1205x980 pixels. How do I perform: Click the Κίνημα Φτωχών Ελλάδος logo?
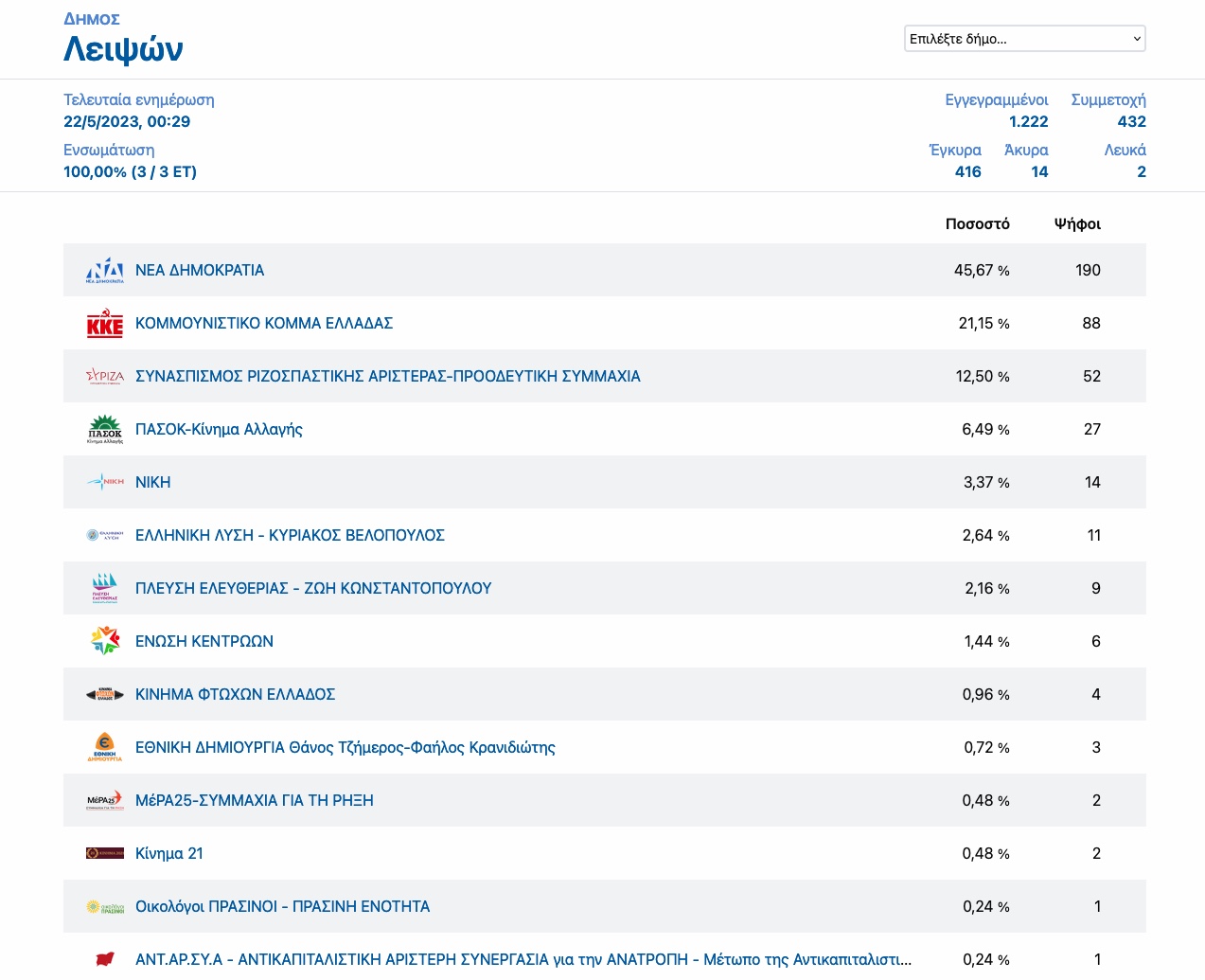[105, 694]
